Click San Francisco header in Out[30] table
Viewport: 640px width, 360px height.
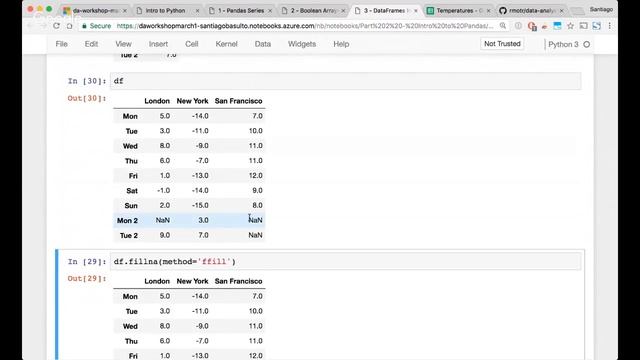238,101
